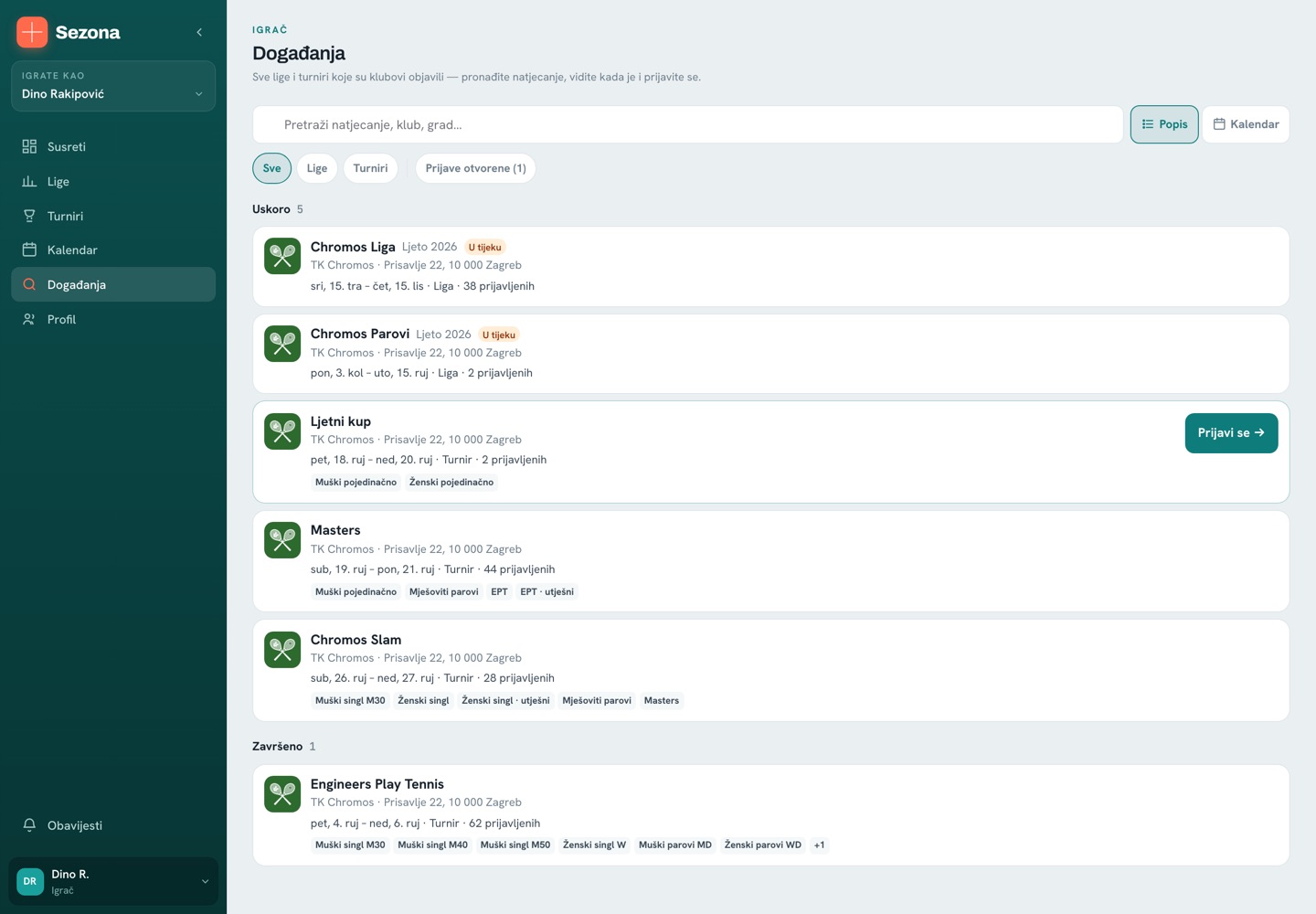The image size is (1316, 914).
Task: Click the Chromos Parovi club racket logo
Action: coord(282,344)
